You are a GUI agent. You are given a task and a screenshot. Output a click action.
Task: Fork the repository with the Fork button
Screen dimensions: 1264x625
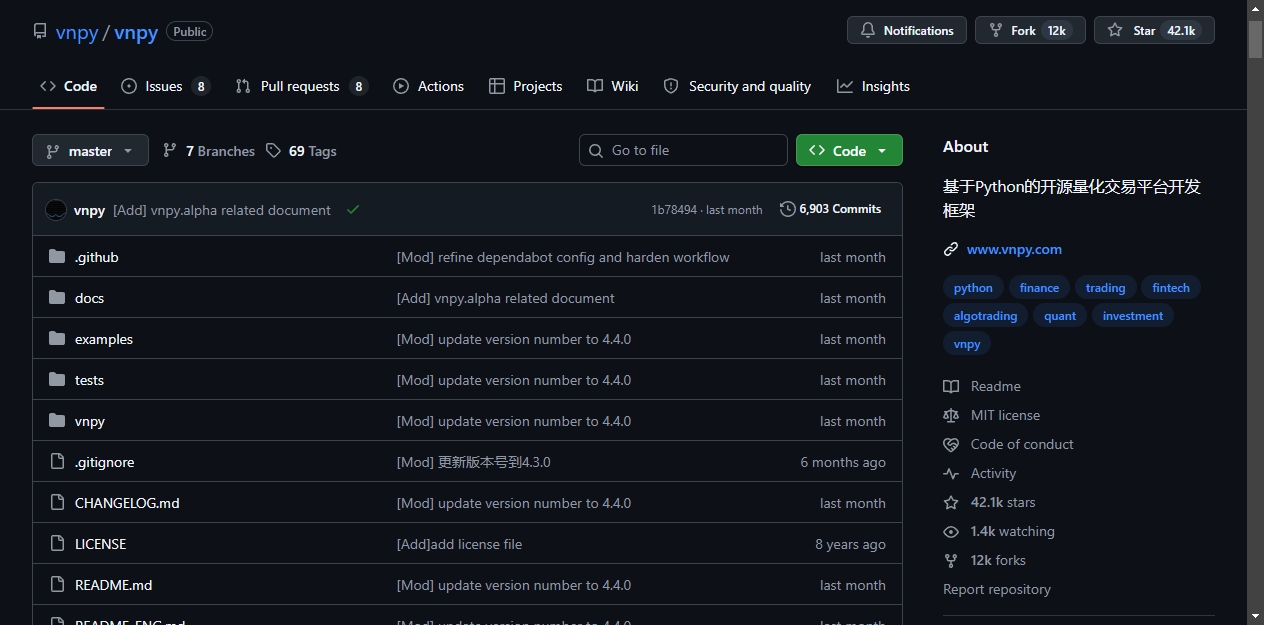[x=1030, y=31]
